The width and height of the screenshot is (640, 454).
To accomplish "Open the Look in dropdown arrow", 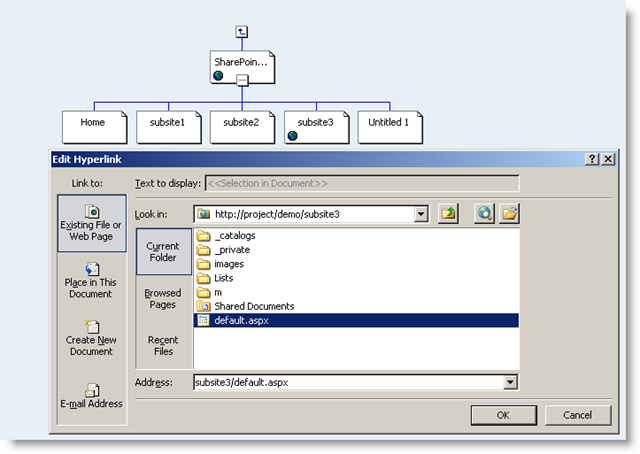I will [421, 214].
